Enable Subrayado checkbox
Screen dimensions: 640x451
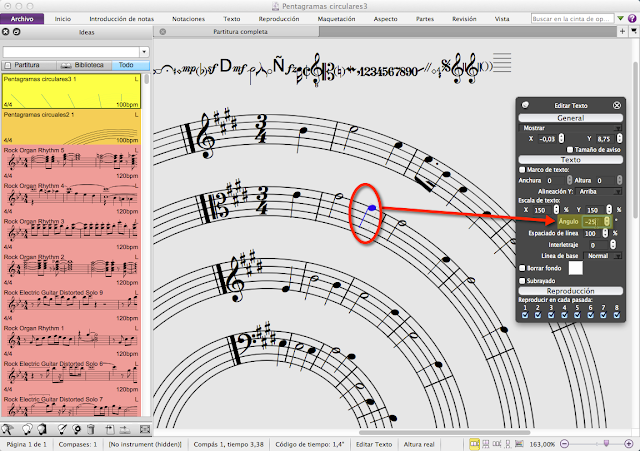[522, 281]
